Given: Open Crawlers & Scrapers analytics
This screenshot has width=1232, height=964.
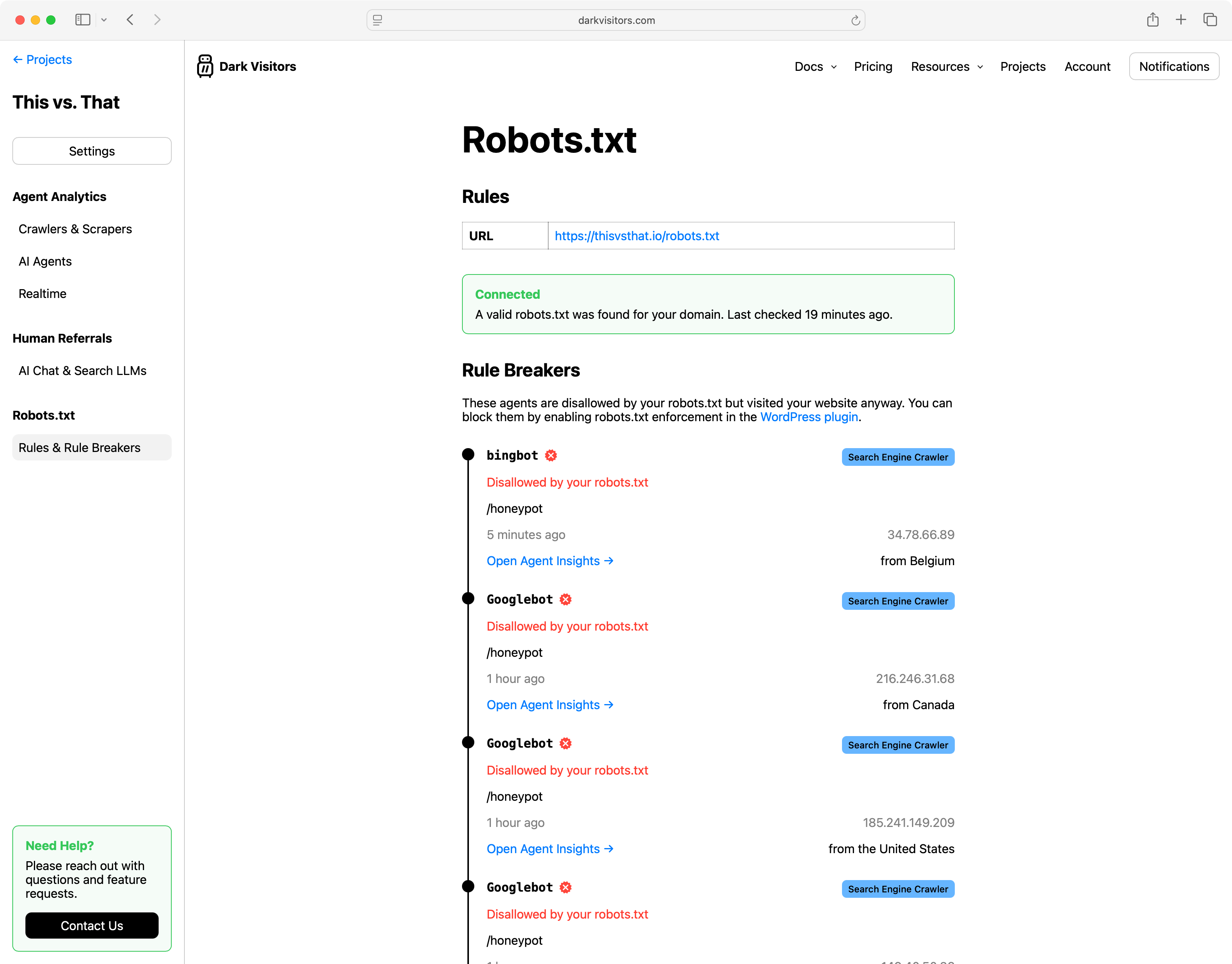Looking at the screenshot, I should coord(75,229).
